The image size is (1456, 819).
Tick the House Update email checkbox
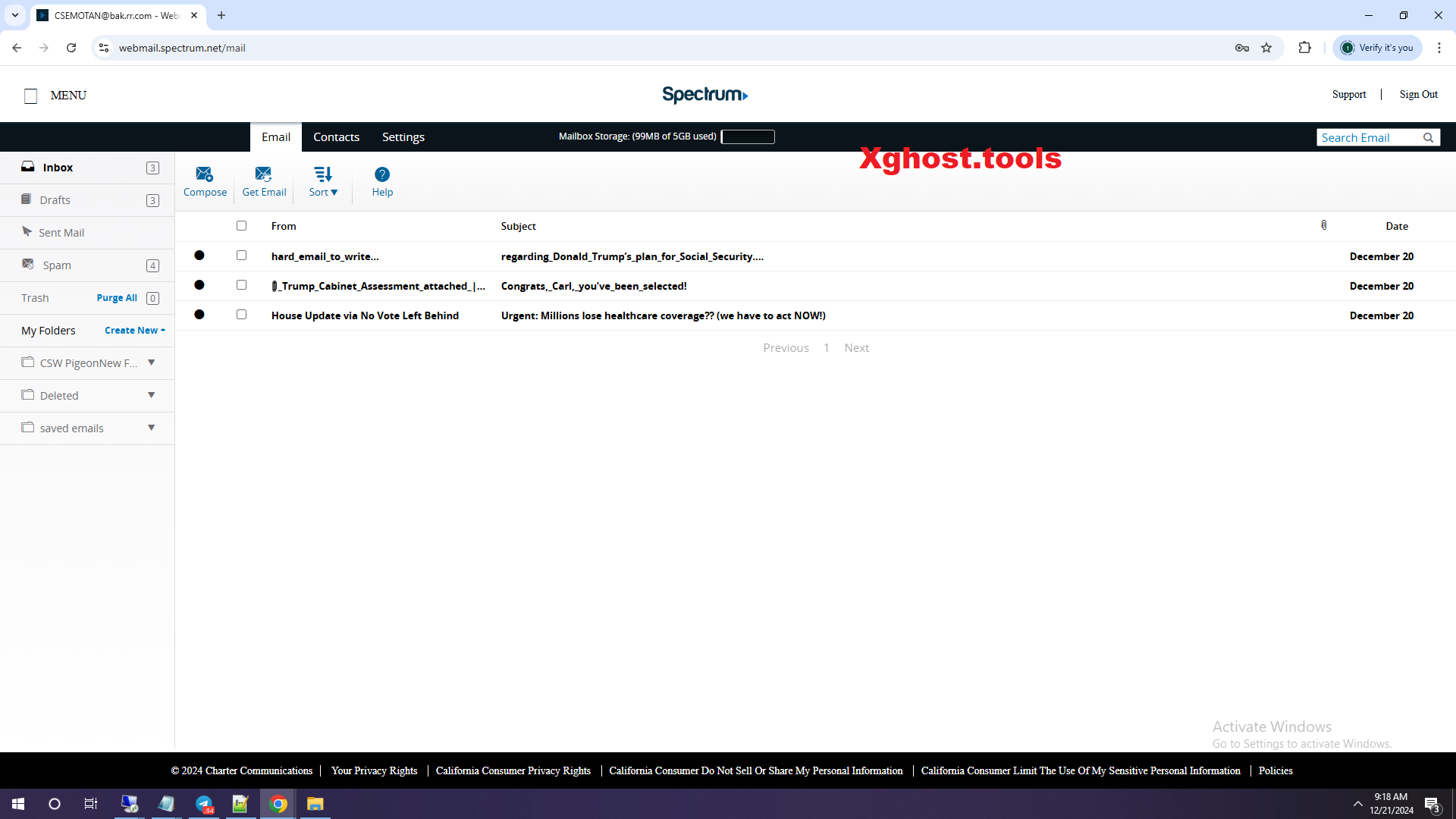point(241,315)
